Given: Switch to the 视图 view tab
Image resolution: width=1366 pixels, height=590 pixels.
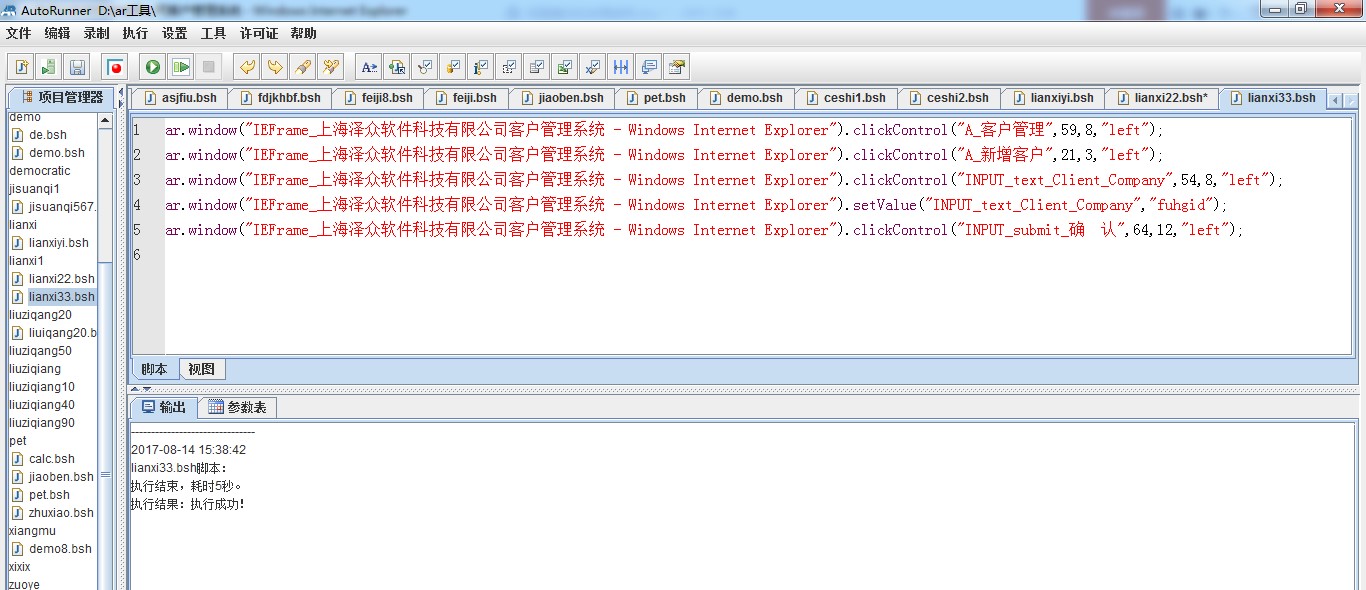Looking at the screenshot, I should [201, 369].
